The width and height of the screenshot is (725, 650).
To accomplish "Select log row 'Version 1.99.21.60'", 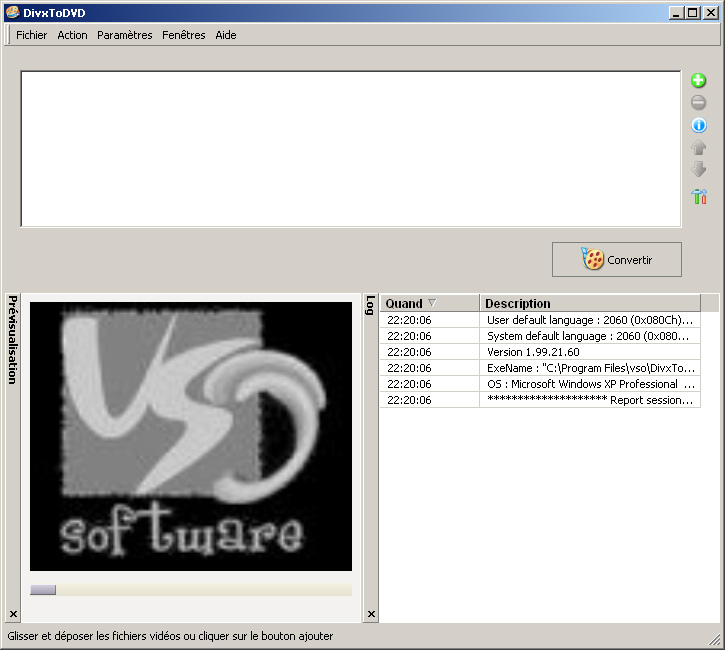I will coord(540,352).
